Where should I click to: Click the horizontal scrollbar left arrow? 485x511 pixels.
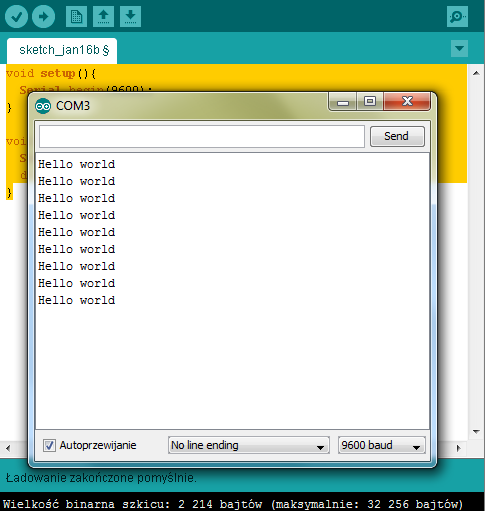[8, 448]
